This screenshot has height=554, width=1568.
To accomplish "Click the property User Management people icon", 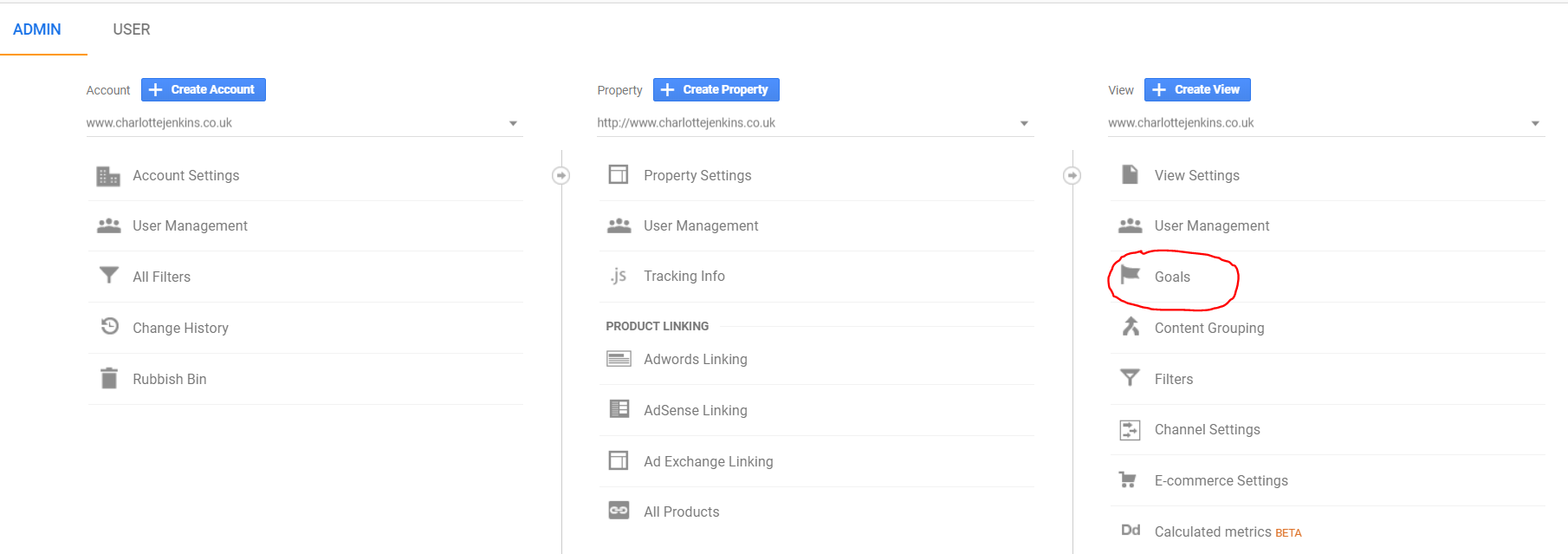I will 619,225.
